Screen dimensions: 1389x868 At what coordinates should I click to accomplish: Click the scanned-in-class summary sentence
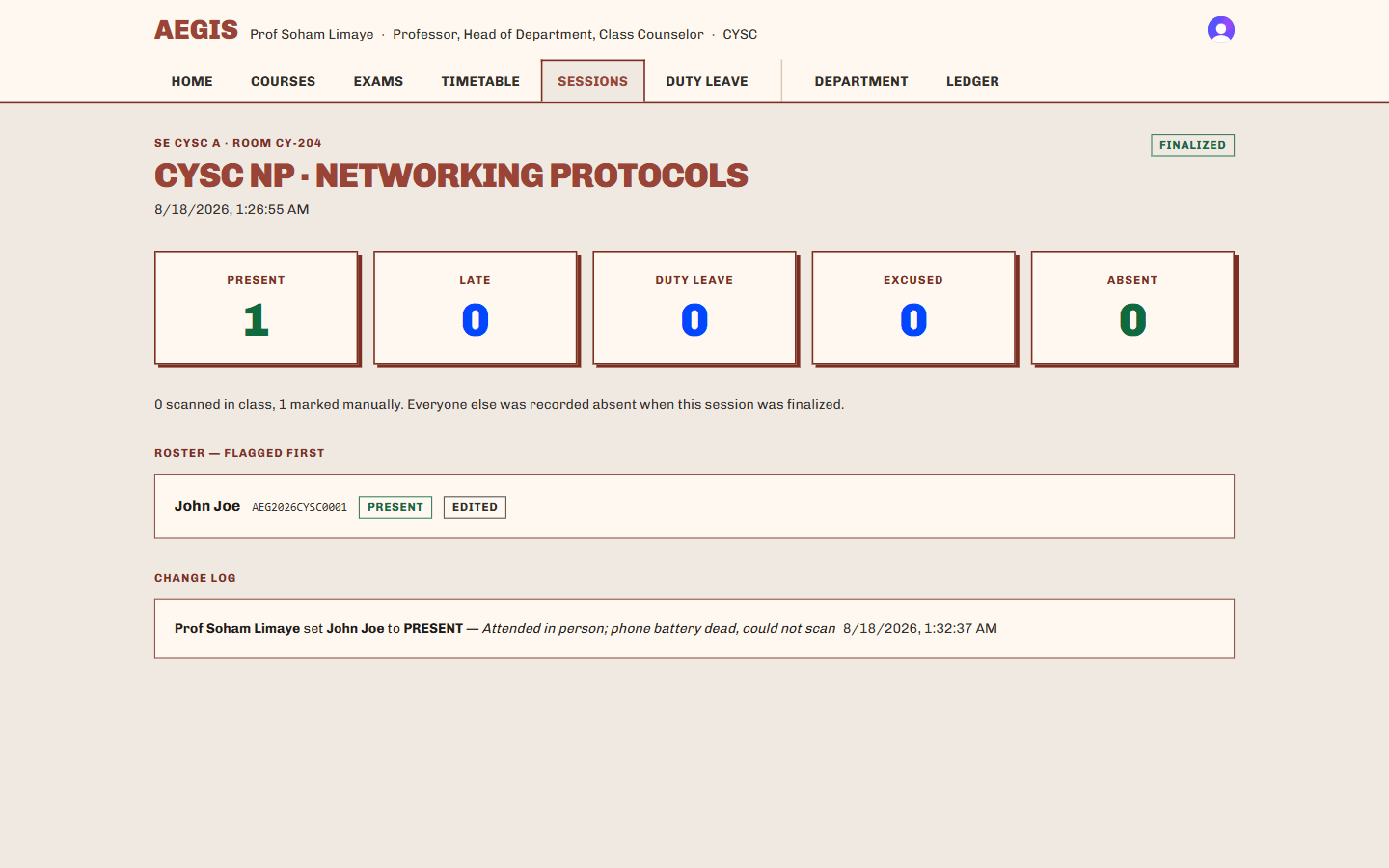click(x=500, y=404)
